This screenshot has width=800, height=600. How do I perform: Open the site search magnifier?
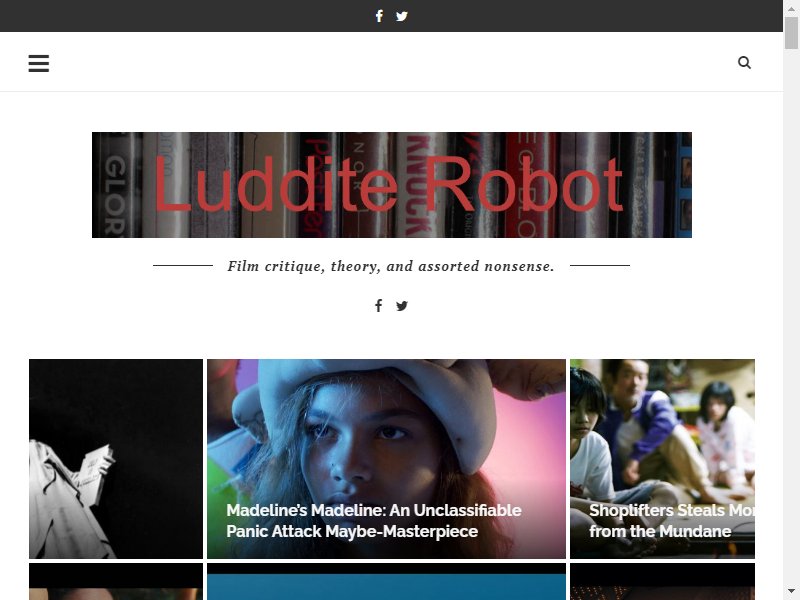click(744, 62)
